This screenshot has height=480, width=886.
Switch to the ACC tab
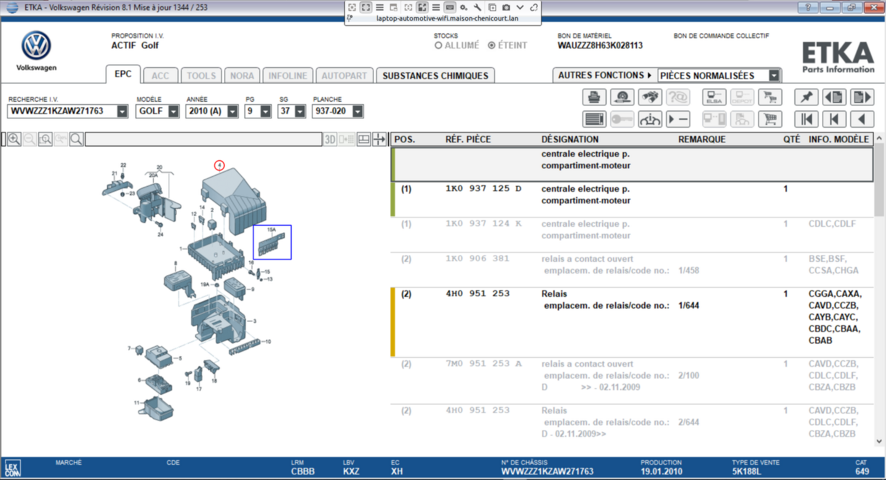[x=160, y=76]
